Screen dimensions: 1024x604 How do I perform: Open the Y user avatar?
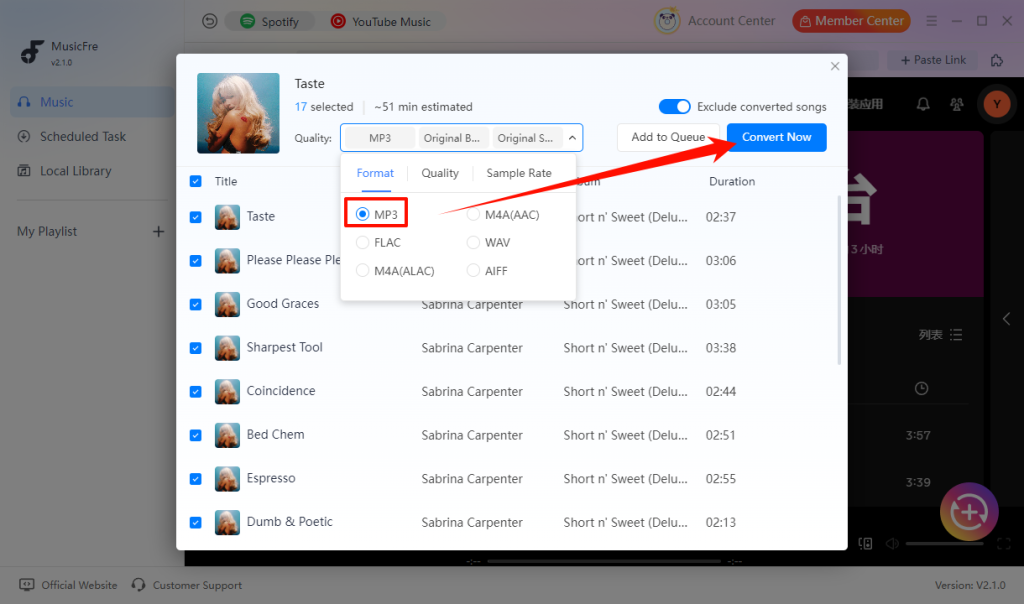point(997,104)
